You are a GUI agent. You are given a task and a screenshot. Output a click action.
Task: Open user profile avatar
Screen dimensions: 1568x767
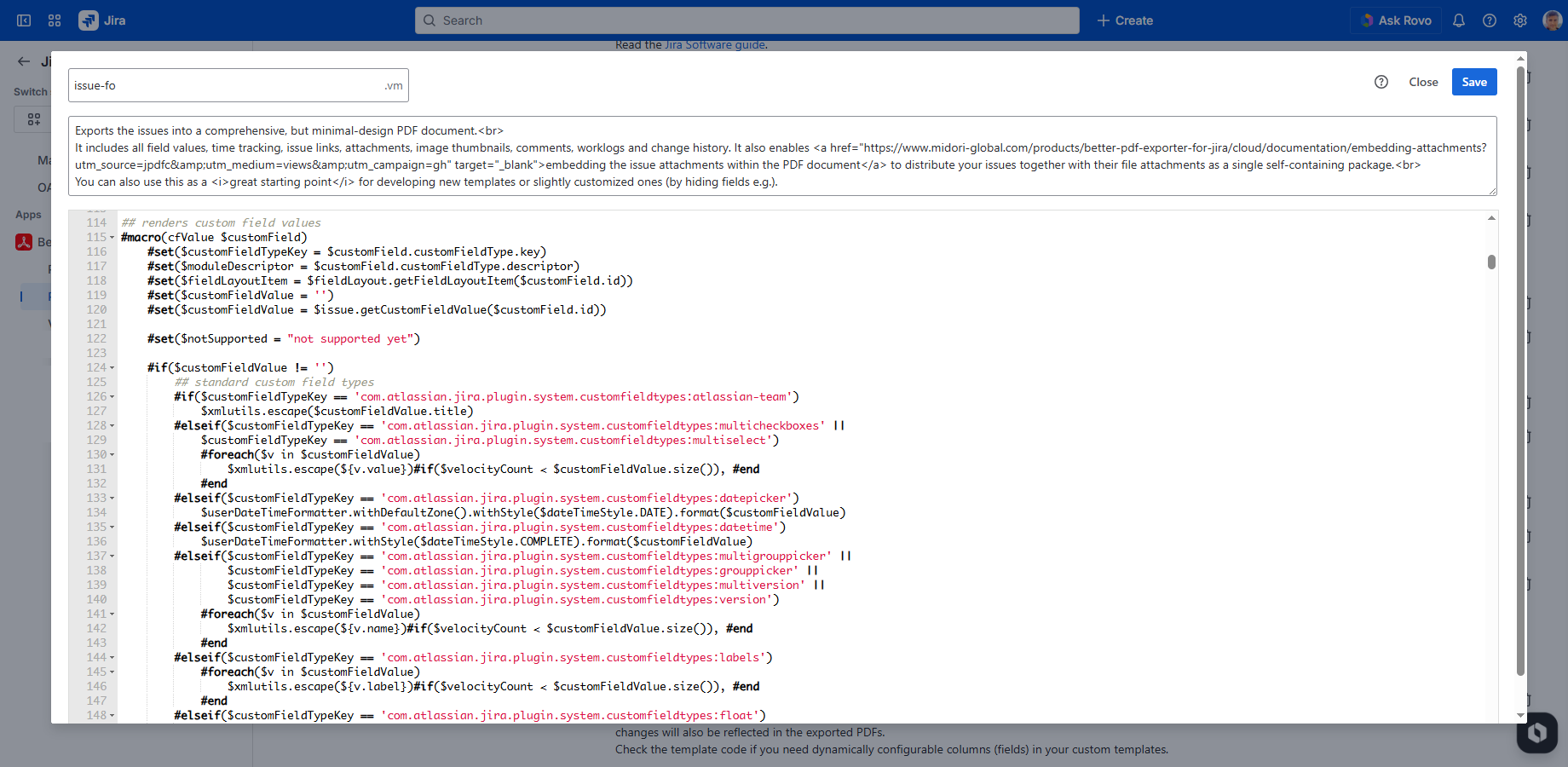pos(1552,20)
